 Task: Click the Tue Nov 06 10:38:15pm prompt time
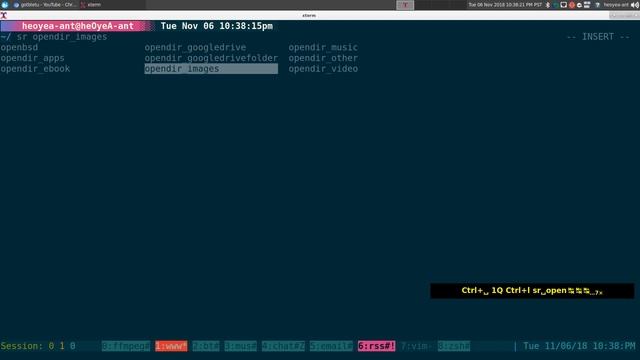click(217, 26)
